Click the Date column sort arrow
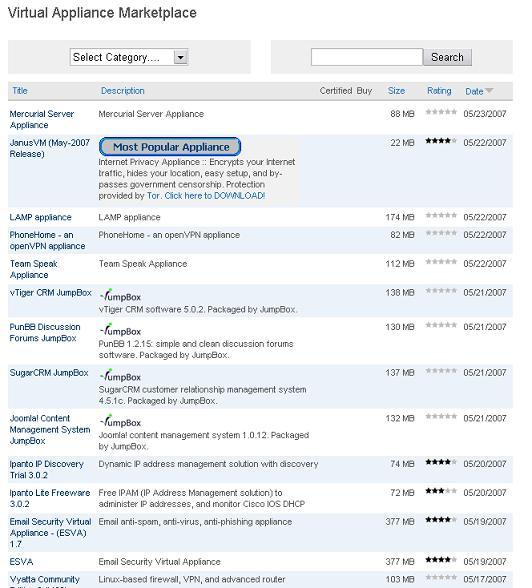532x588 pixels. point(489,90)
